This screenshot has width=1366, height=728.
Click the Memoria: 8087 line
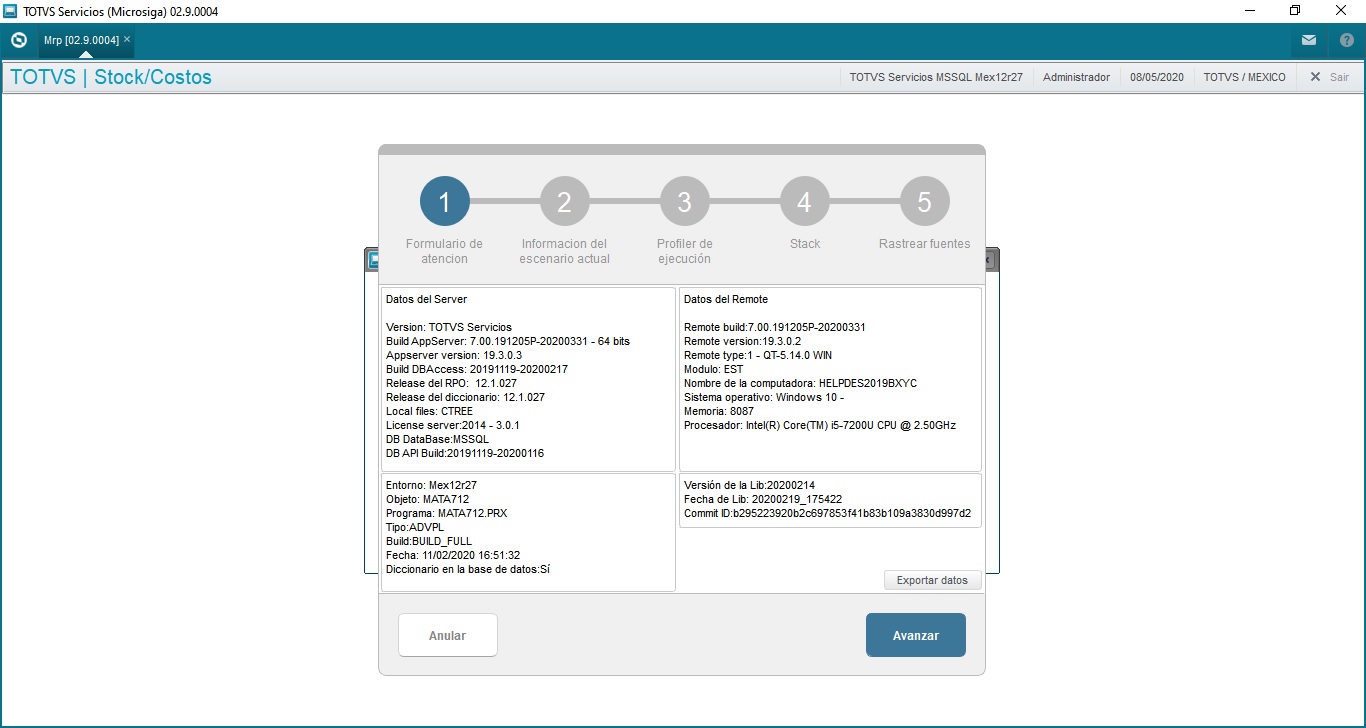coord(719,411)
